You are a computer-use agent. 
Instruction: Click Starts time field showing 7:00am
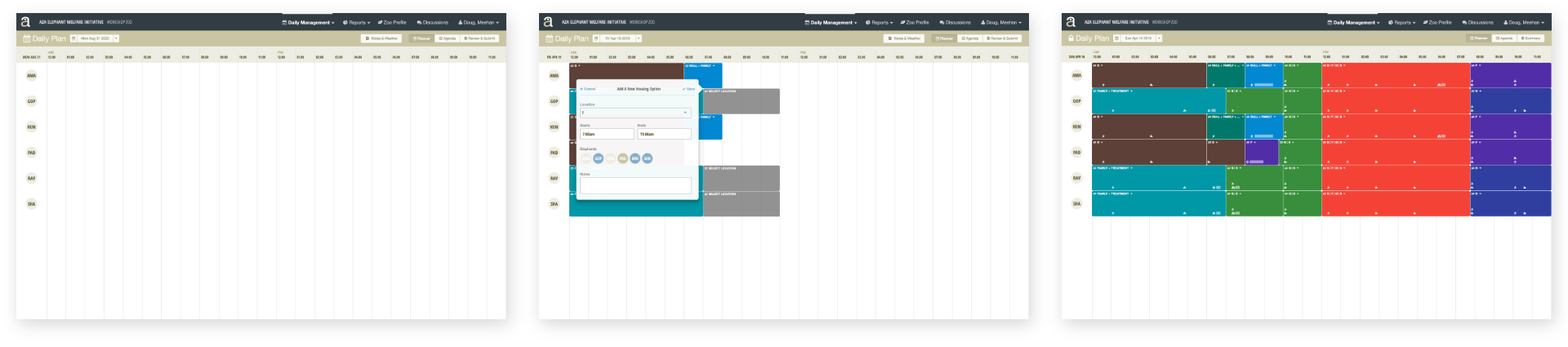coord(607,134)
